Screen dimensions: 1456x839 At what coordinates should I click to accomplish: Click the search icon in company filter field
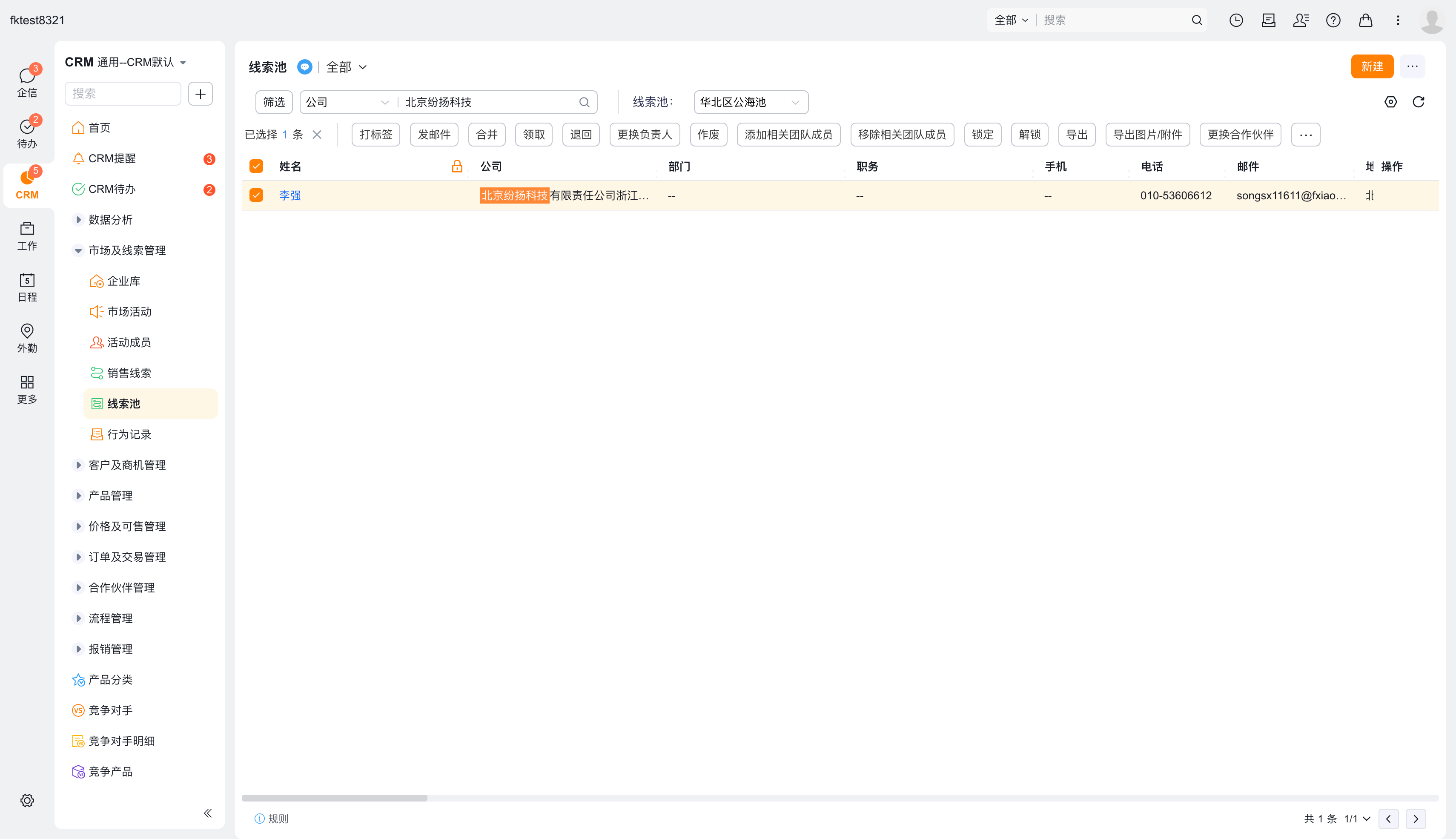584,102
